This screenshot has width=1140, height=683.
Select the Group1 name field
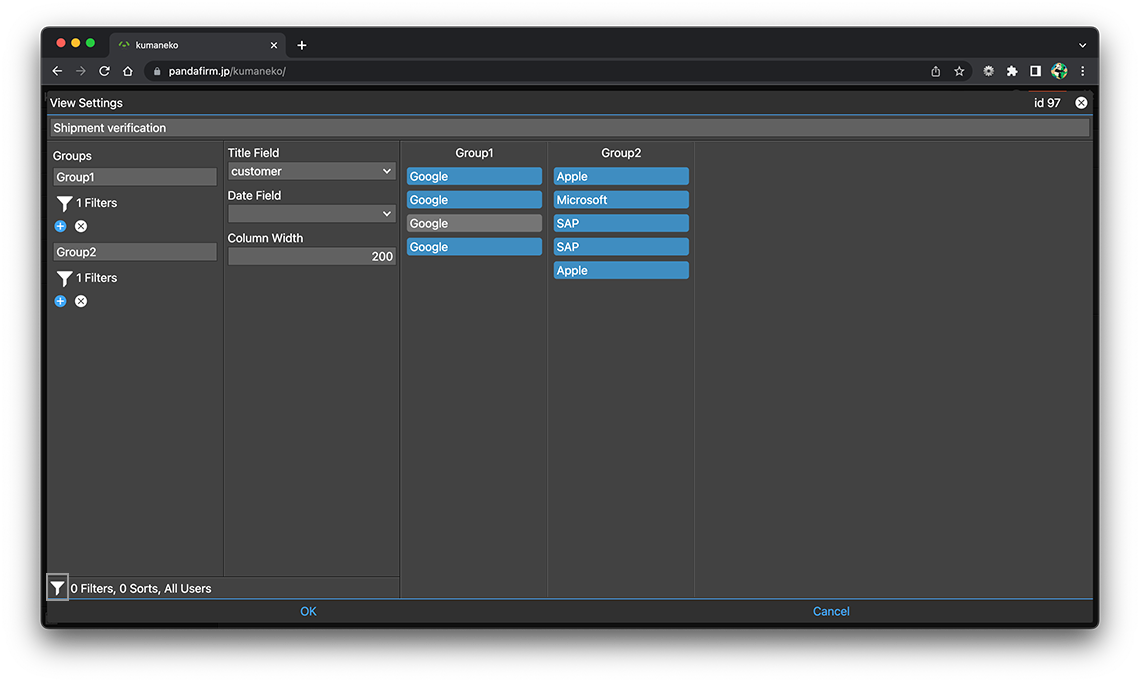(x=135, y=177)
